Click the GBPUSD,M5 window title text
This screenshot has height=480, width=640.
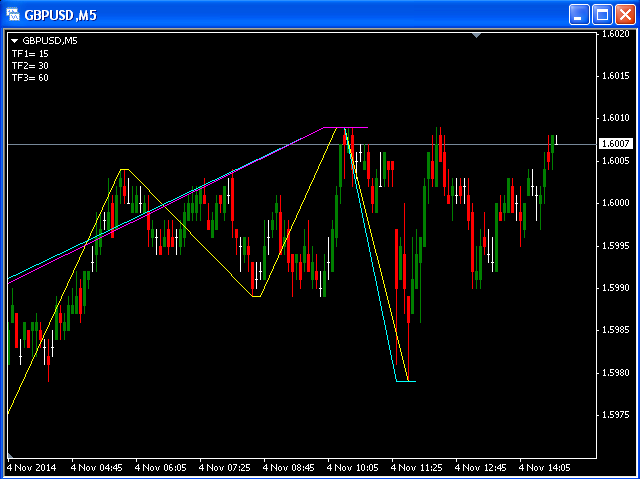coord(60,15)
